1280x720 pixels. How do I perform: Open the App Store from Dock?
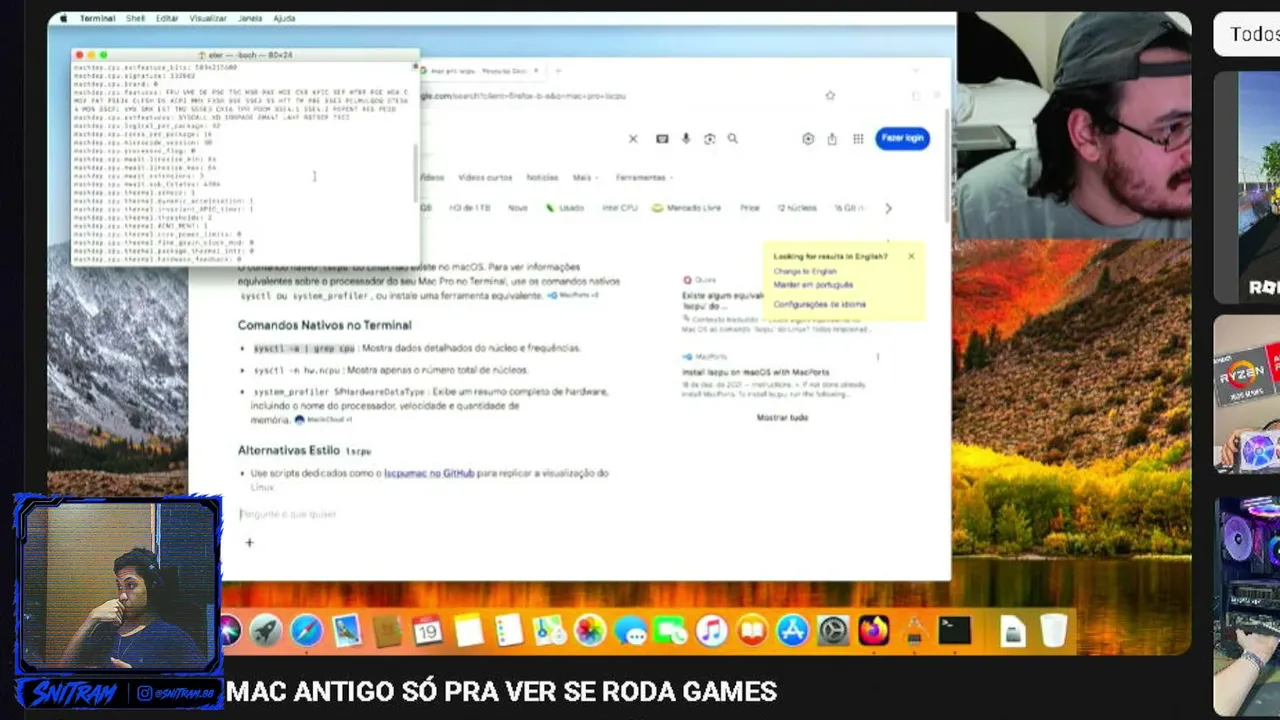point(792,631)
